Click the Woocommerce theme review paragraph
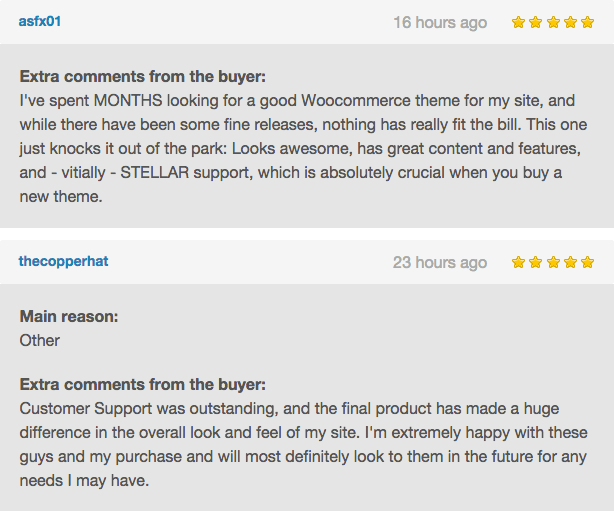 [x=303, y=148]
